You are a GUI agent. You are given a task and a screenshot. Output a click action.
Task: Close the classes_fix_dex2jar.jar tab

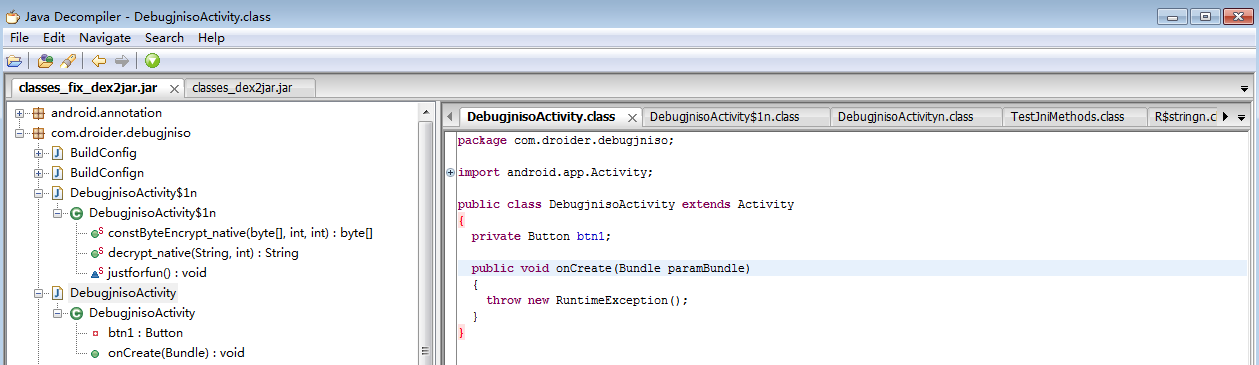click(174, 89)
